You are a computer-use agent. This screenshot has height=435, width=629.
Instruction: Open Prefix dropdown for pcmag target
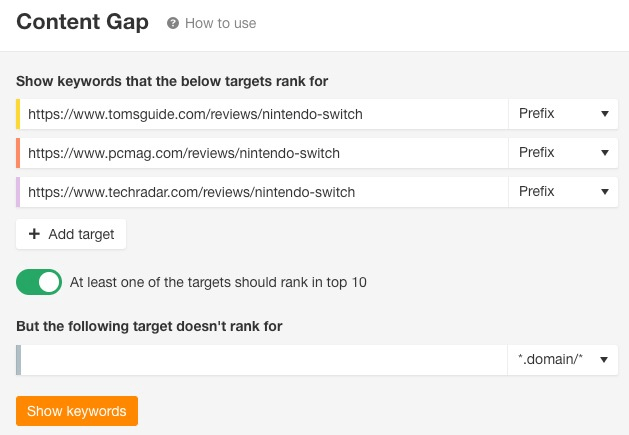tap(563, 153)
